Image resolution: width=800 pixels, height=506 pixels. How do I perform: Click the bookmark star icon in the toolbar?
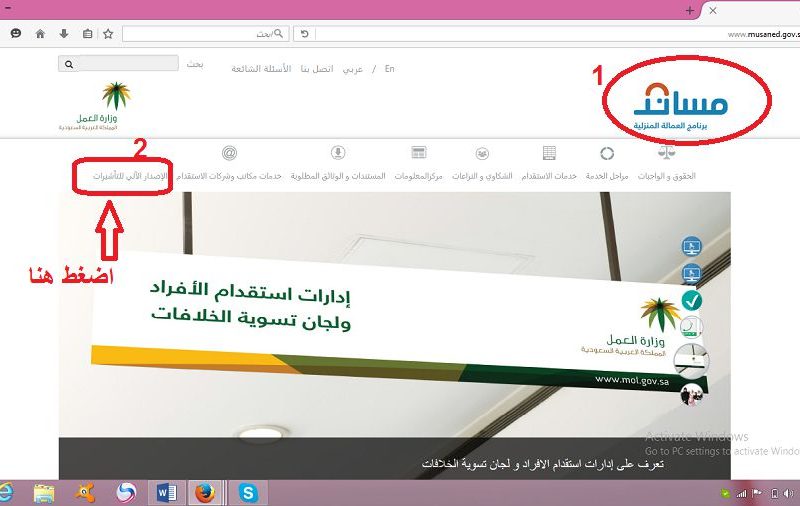pos(110,33)
